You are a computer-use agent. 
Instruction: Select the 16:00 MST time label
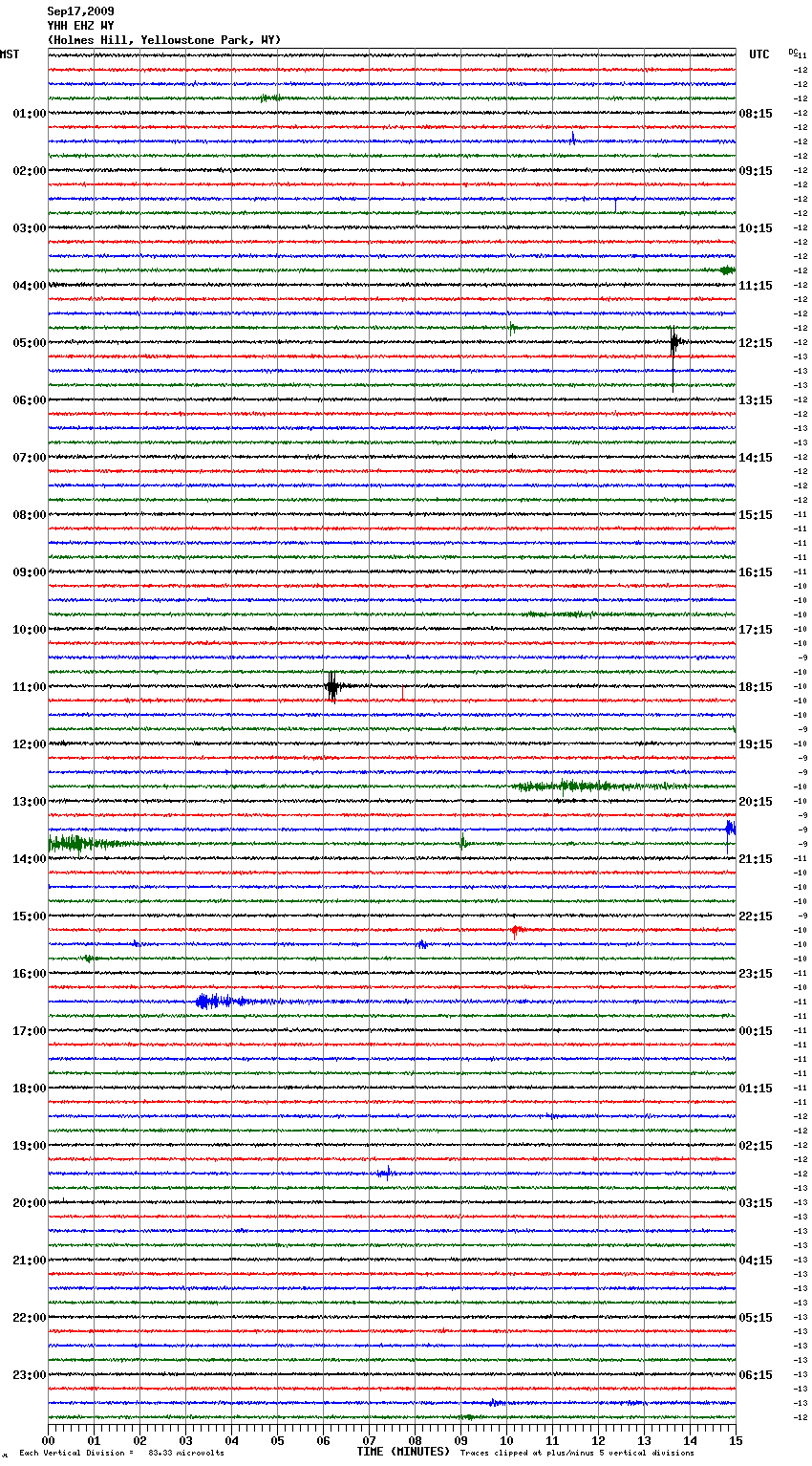[30, 974]
